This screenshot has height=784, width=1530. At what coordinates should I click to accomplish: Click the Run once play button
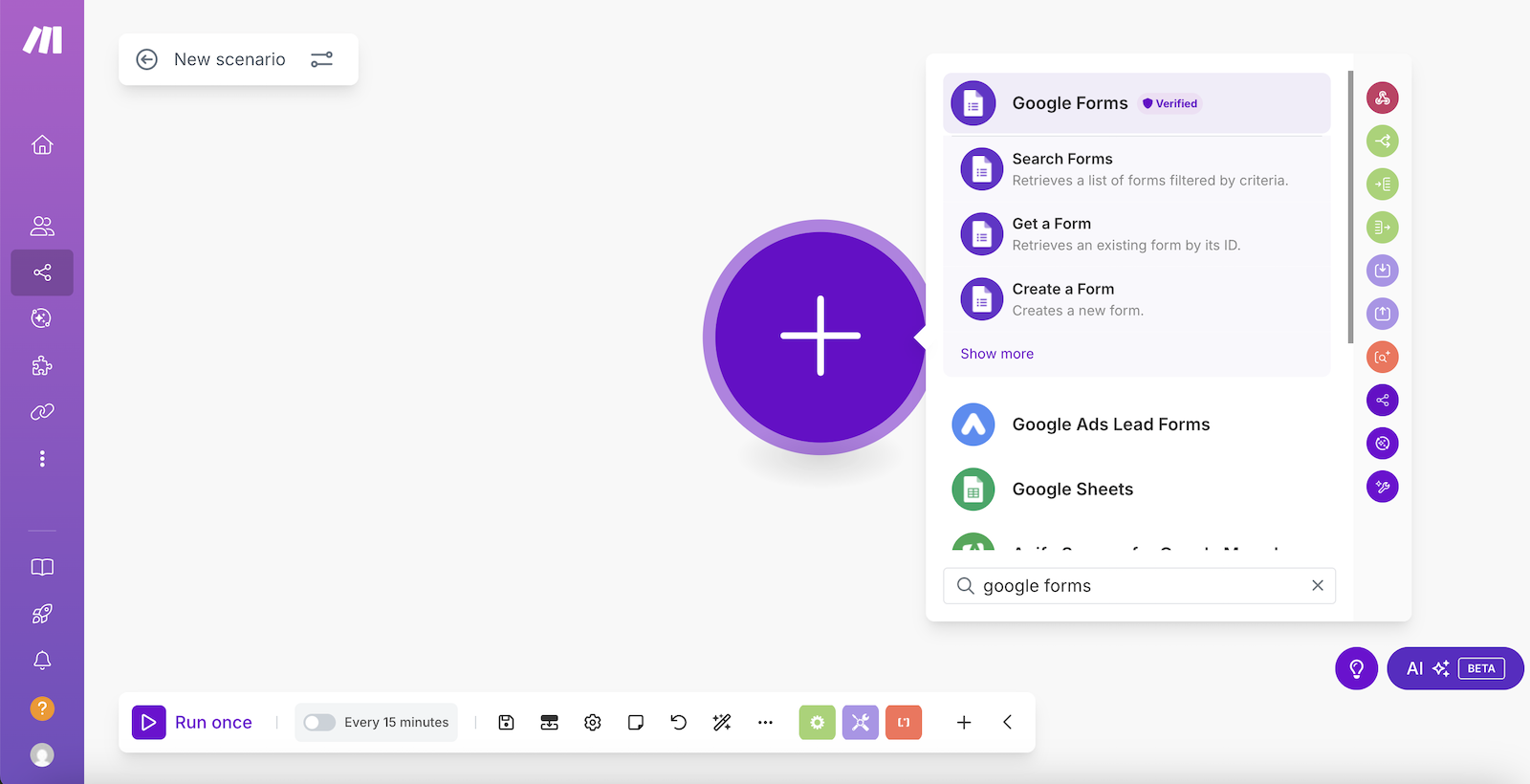point(148,723)
